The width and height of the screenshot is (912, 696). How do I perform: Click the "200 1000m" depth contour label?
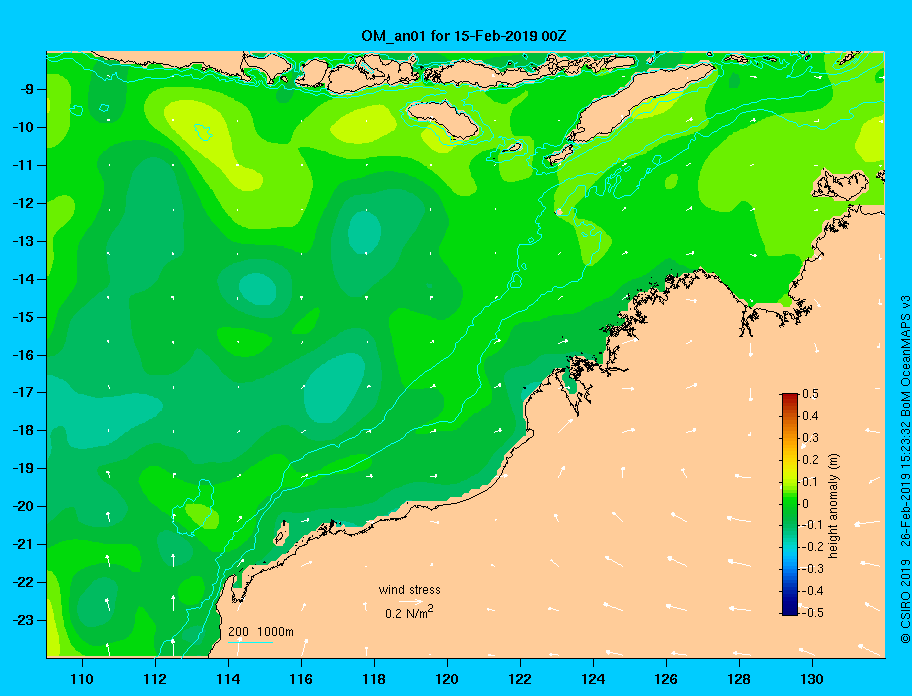tap(261, 632)
